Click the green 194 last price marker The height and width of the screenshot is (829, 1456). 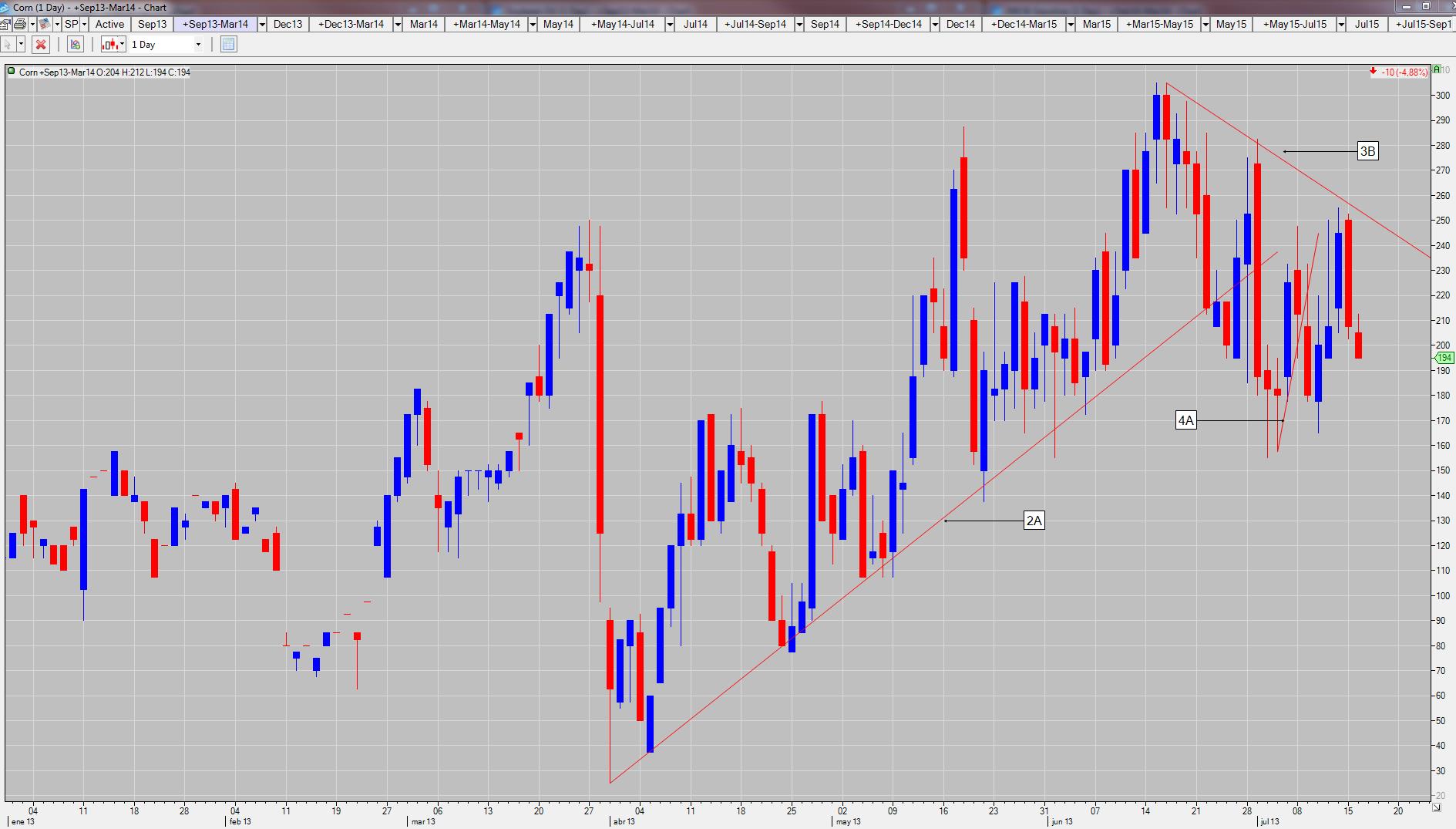(1443, 358)
